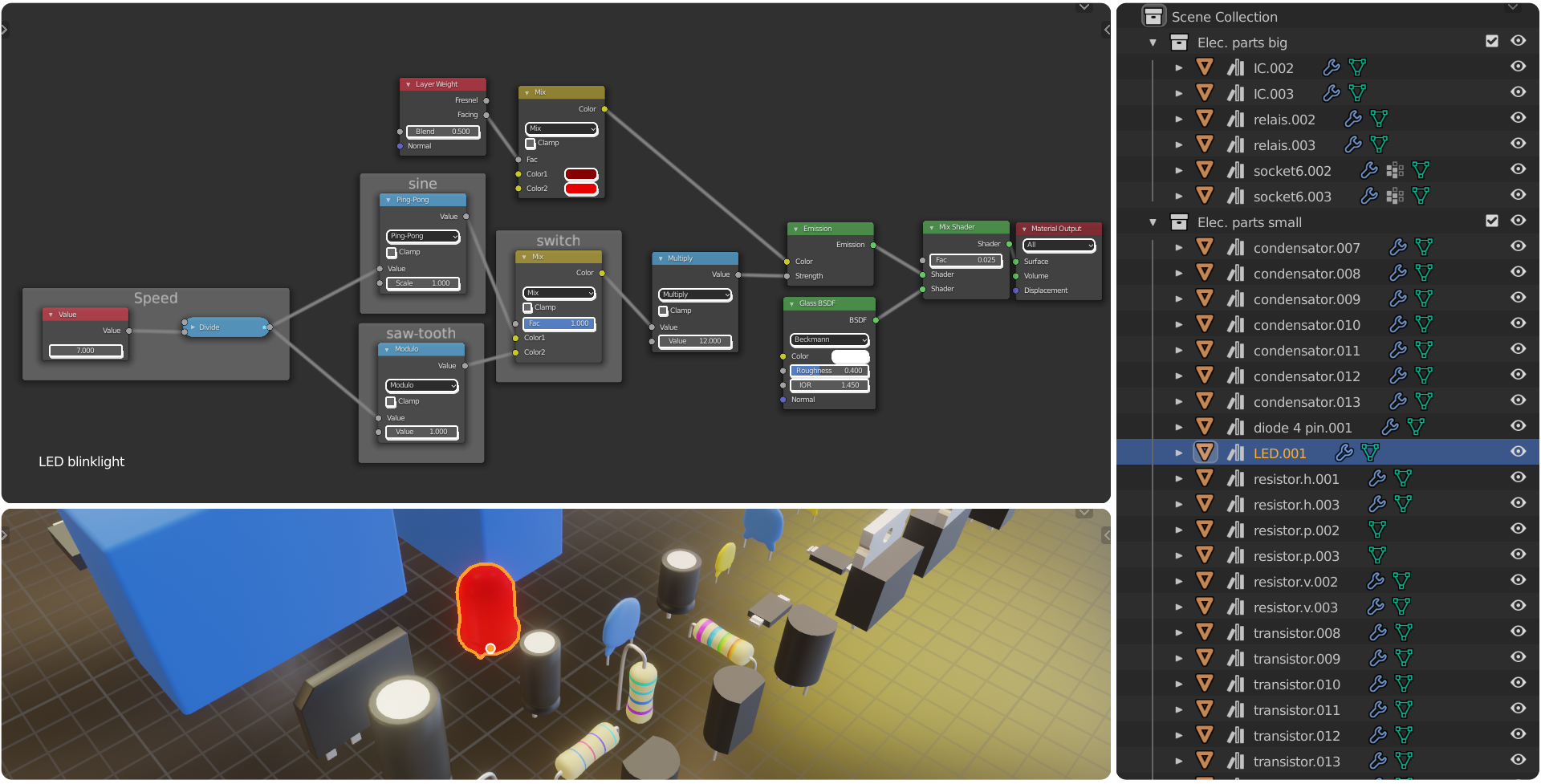
Task: Open the Ping-Pong operation dropdown
Action: coord(423,237)
